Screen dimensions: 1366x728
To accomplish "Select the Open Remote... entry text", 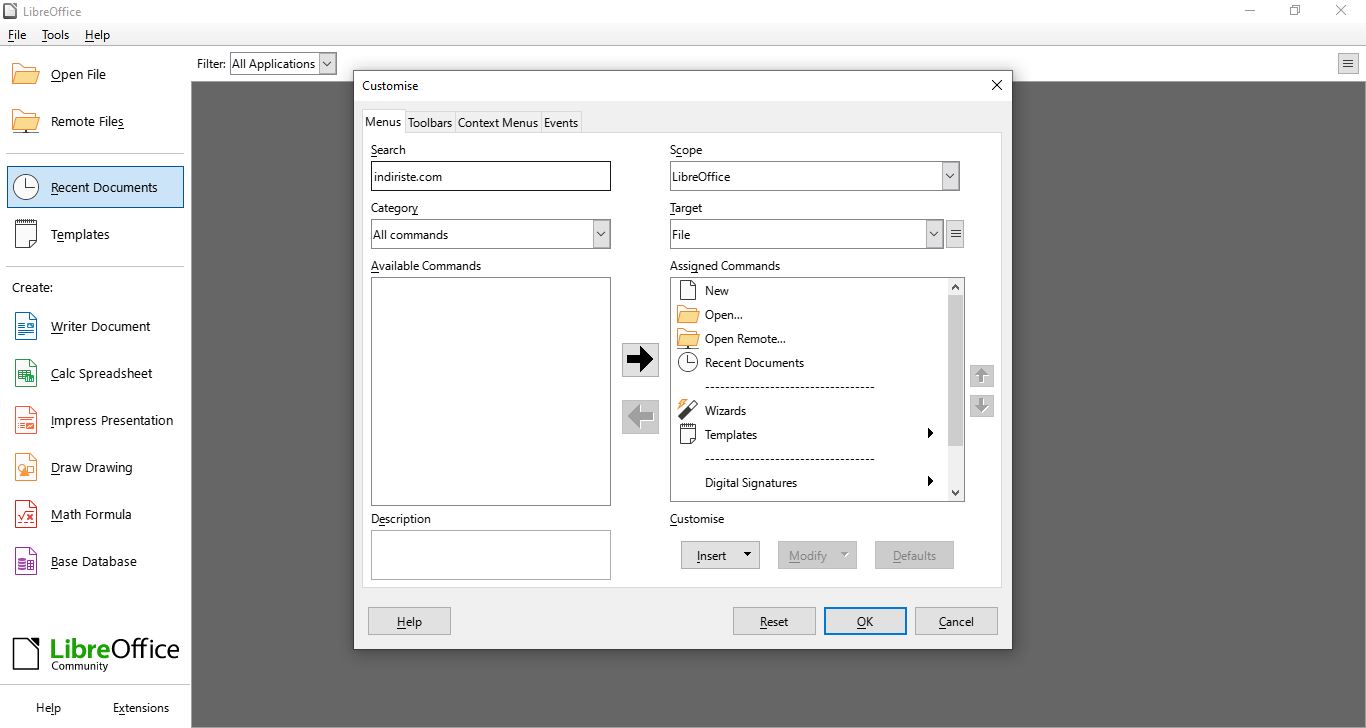I will [745, 339].
